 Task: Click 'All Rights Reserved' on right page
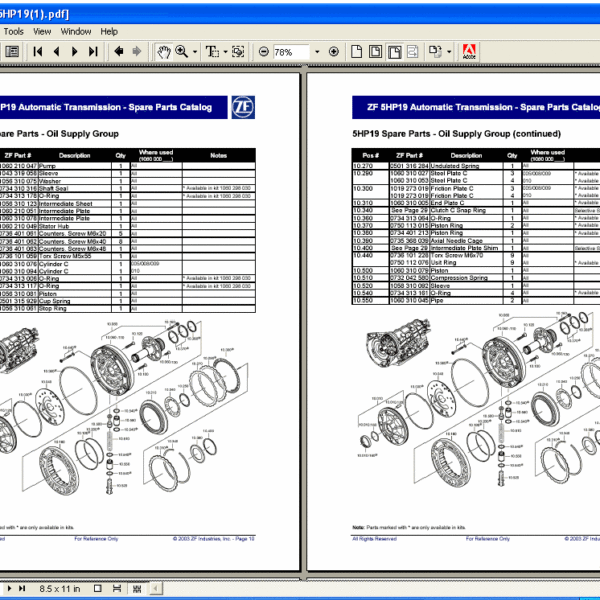tap(374, 539)
